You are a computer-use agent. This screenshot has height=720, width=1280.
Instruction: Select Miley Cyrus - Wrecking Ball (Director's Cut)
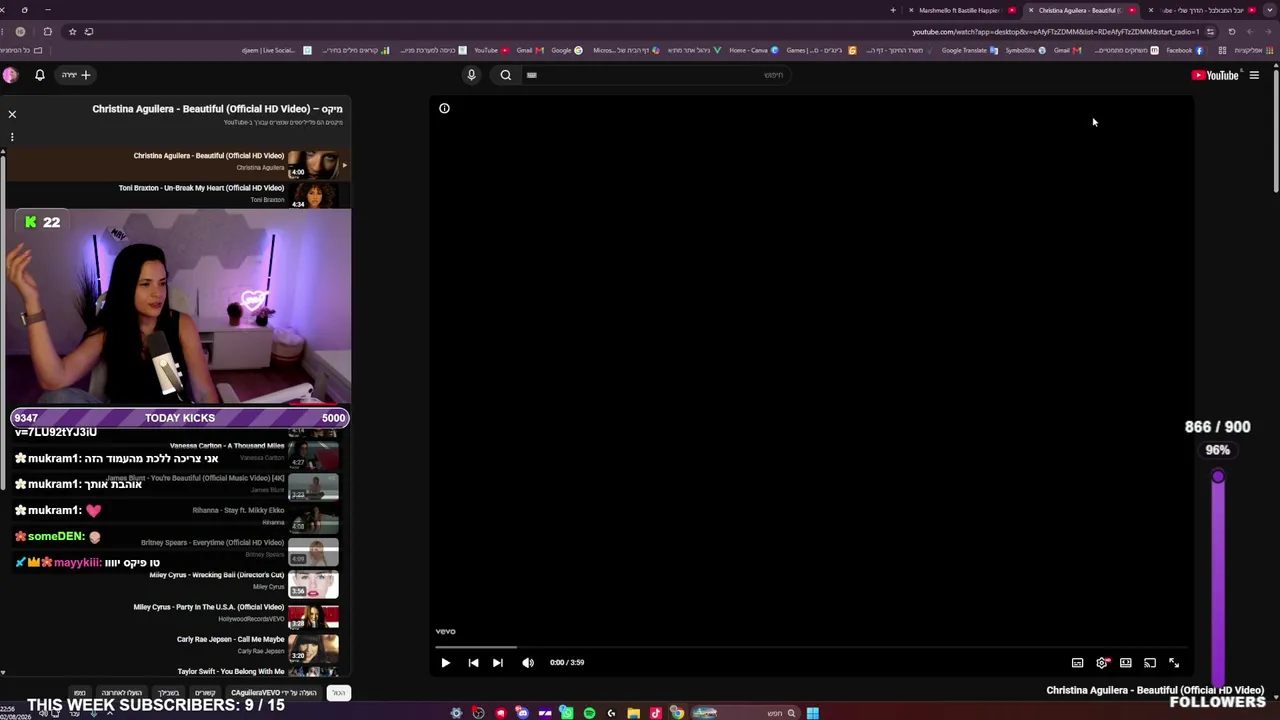(x=217, y=575)
